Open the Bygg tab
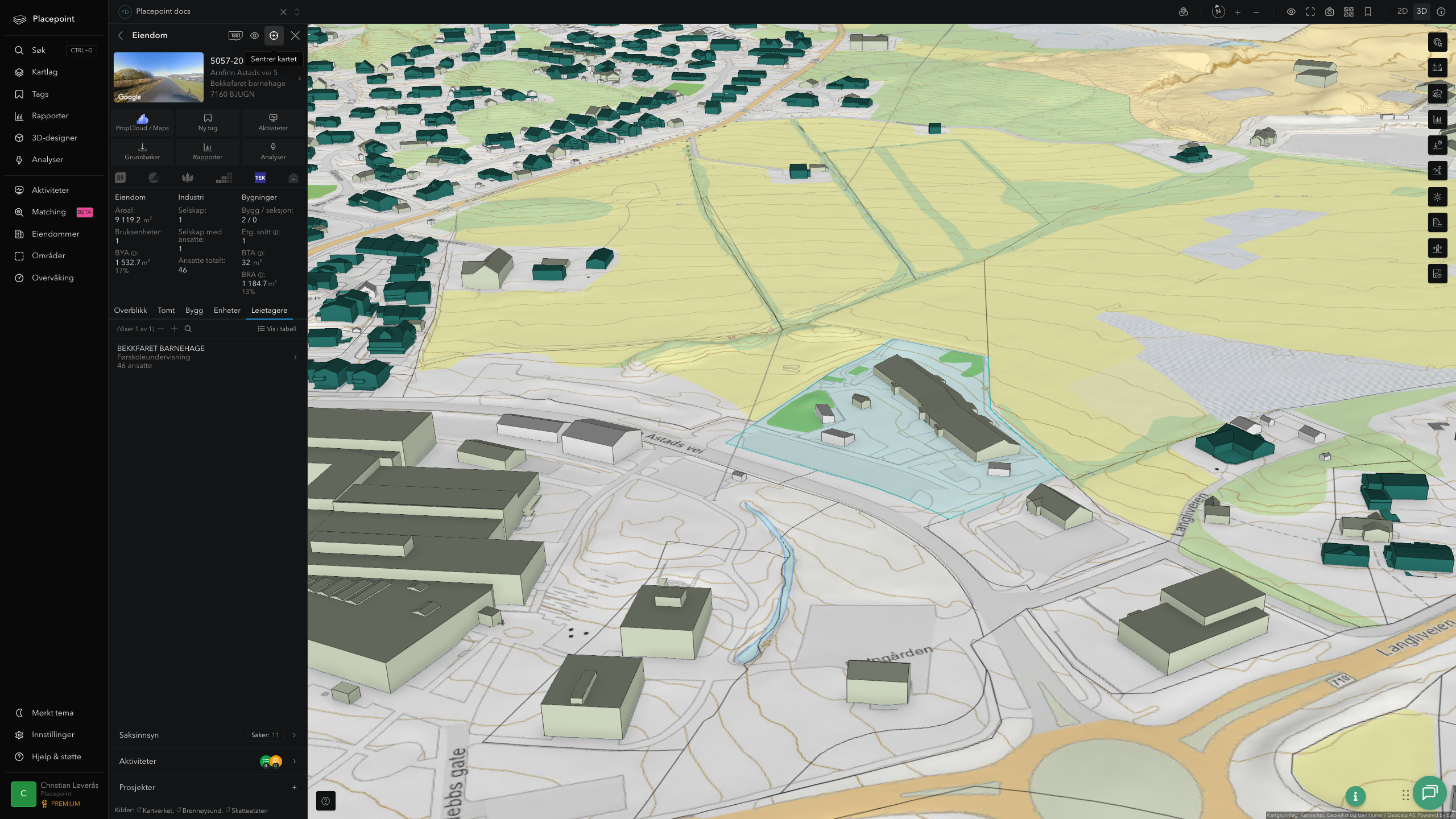The height and width of the screenshot is (819, 1456). 194,310
